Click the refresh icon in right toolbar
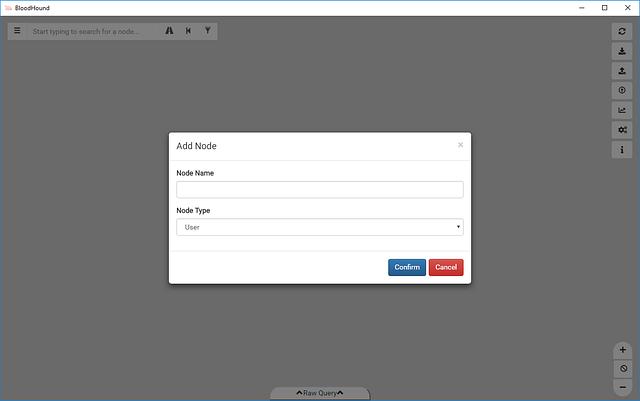Image resolution: width=640 pixels, height=401 pixels. [x=622, y=31]
